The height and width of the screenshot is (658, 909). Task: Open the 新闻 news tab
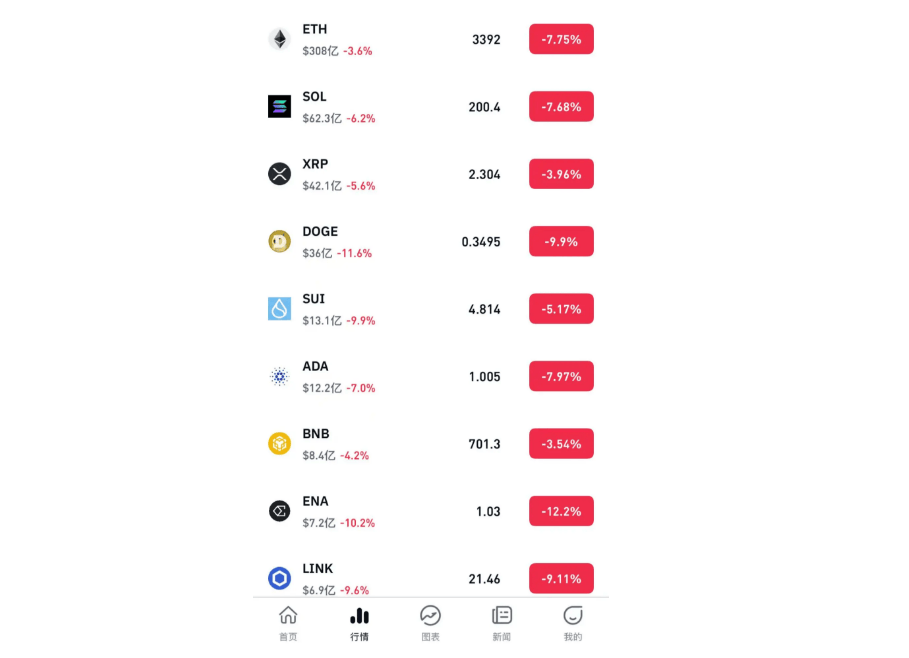pyautogui.click(x=502, y=623)
